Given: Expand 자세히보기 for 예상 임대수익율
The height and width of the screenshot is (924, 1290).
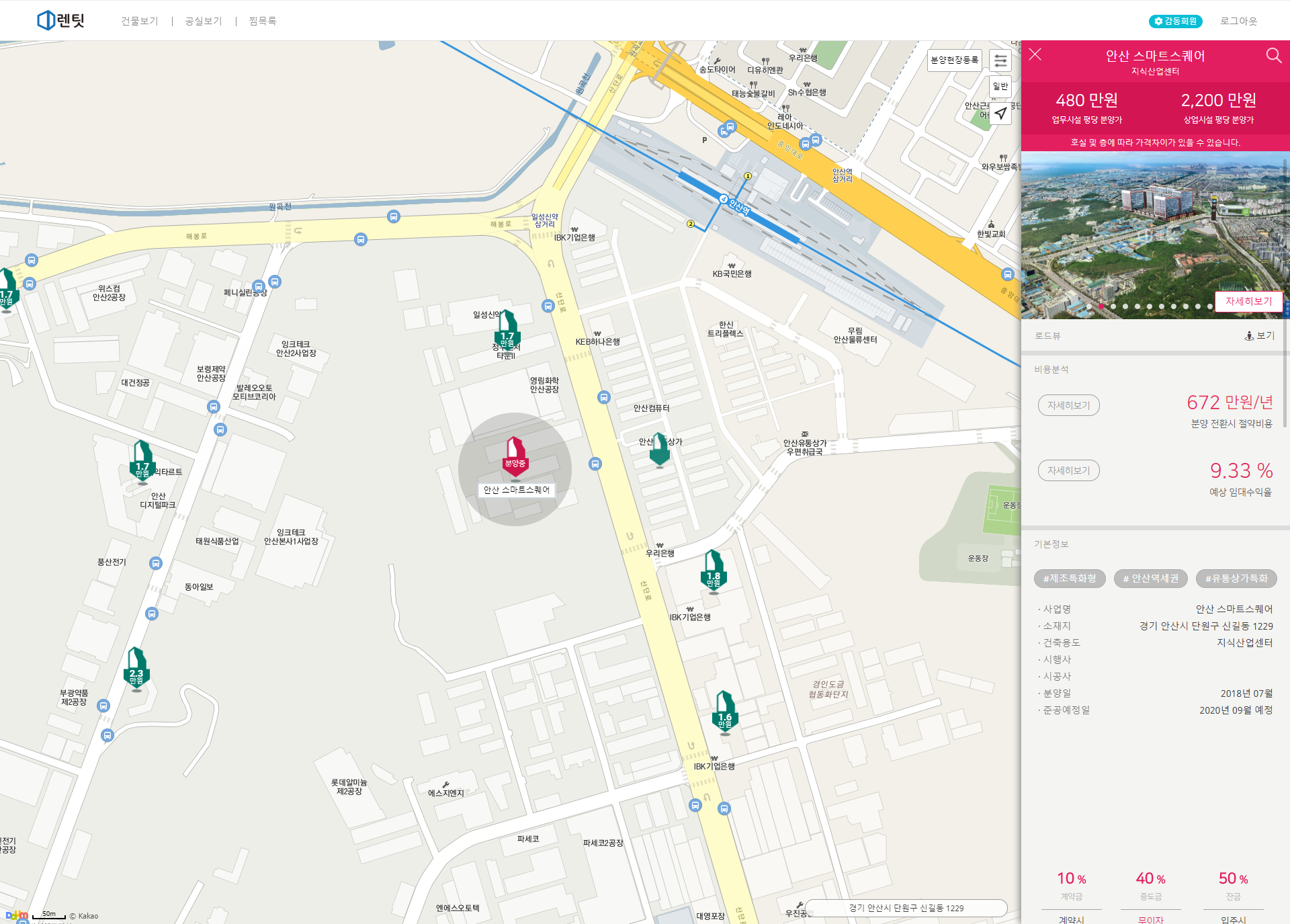Looking at the screenshot, I should pos(1068,470).
